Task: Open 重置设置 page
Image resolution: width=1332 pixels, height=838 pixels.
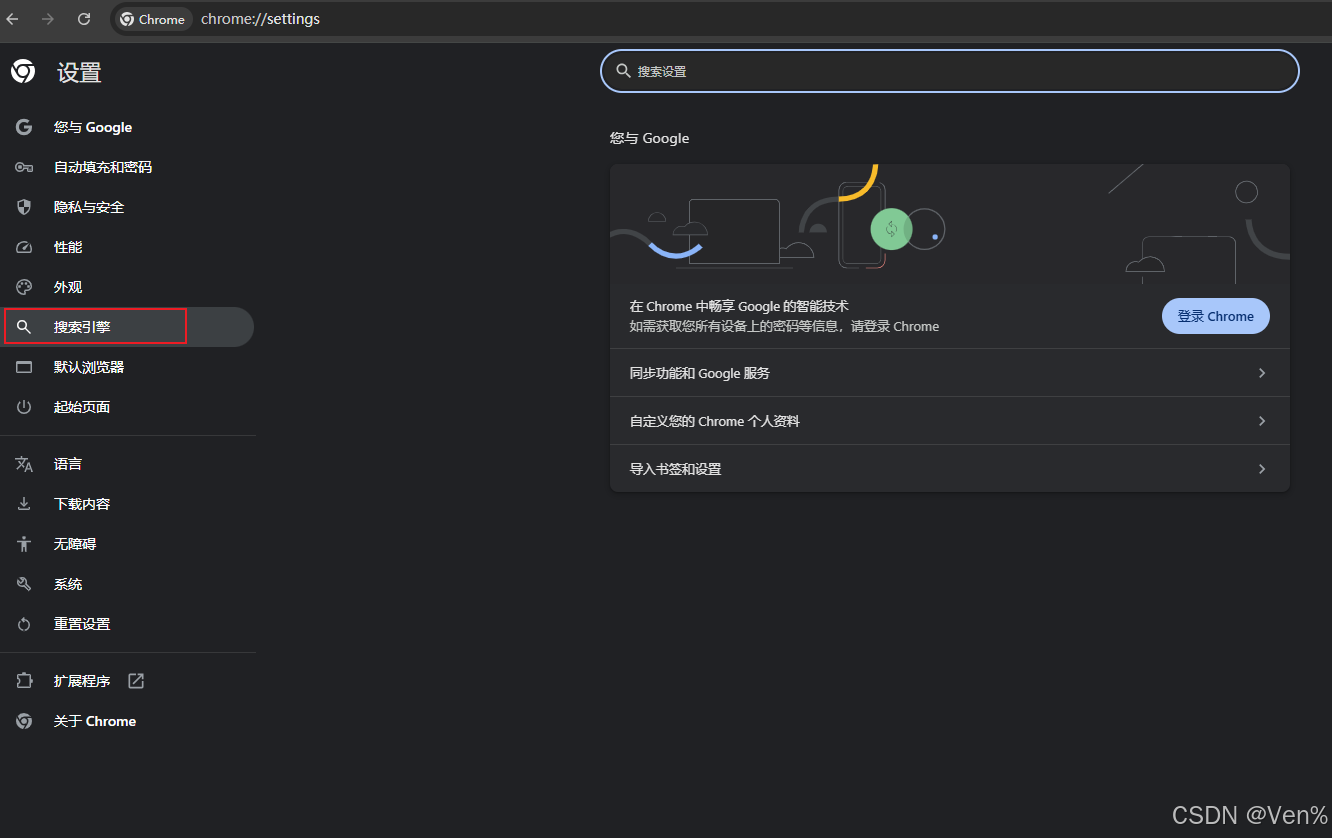Action: pos(127,624)
